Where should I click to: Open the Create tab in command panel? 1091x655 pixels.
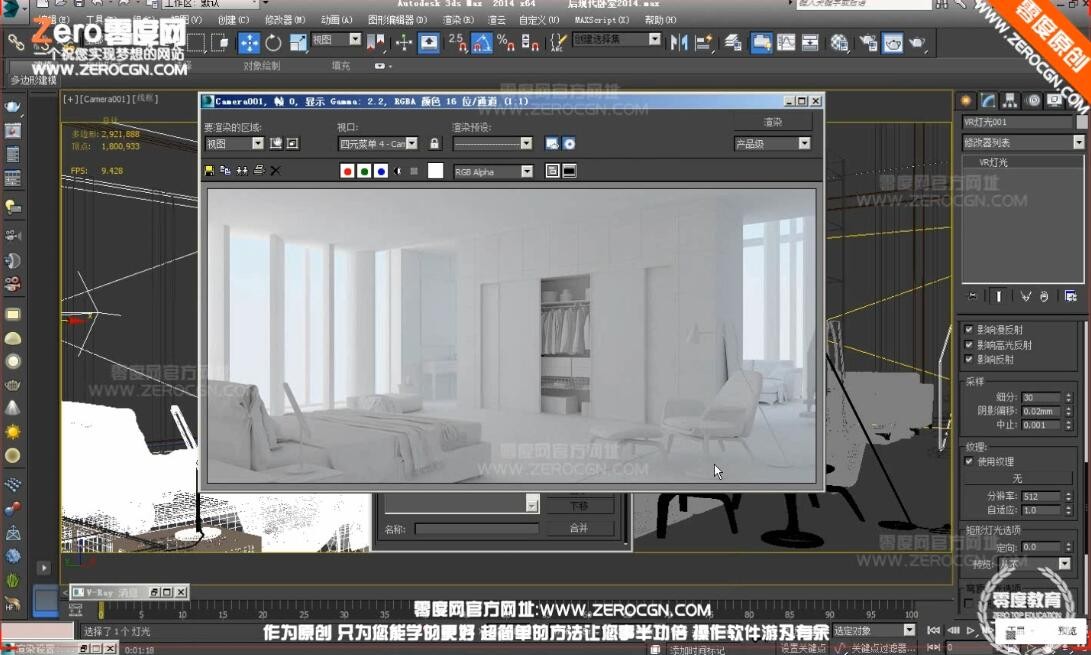966,101
